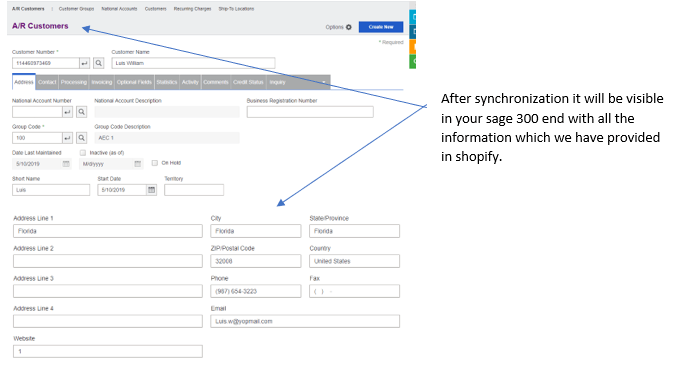The image size is (673, 366).
Task: Enable the On Hold checkbox
Action: [x=155, y=163]
